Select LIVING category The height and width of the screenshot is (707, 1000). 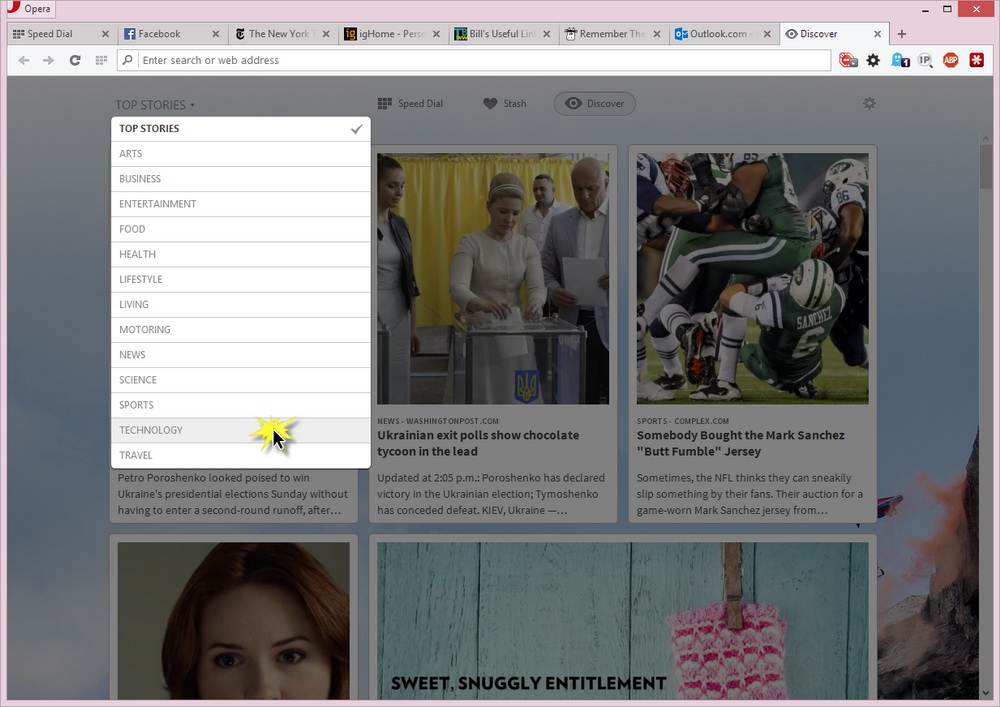pyautogui.click(x=241, y=305)
